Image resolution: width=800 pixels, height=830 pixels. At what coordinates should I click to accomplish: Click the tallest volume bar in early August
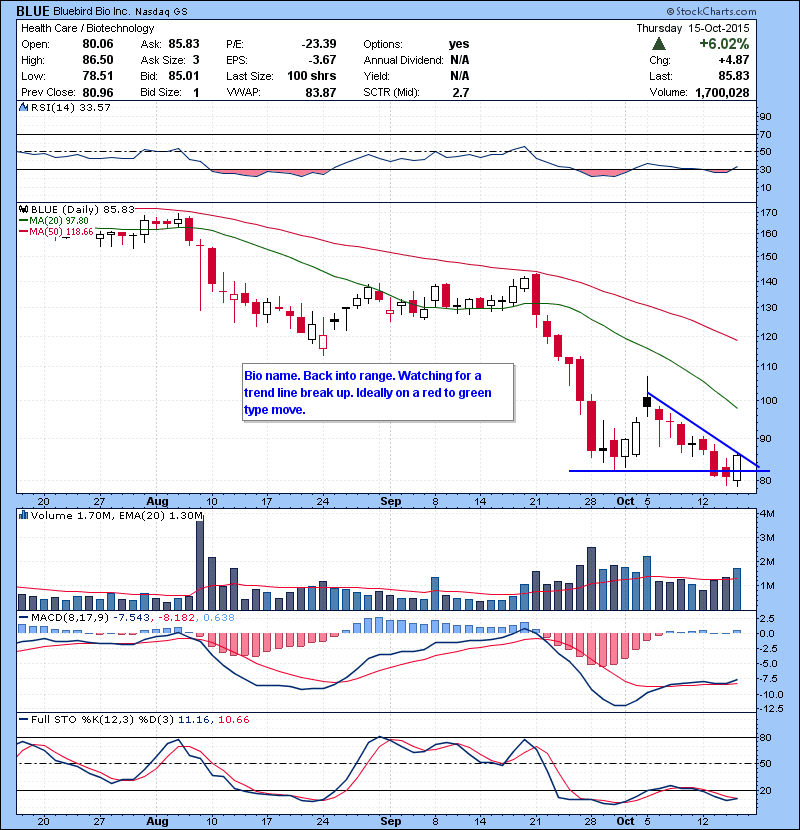tap(200, 565)
